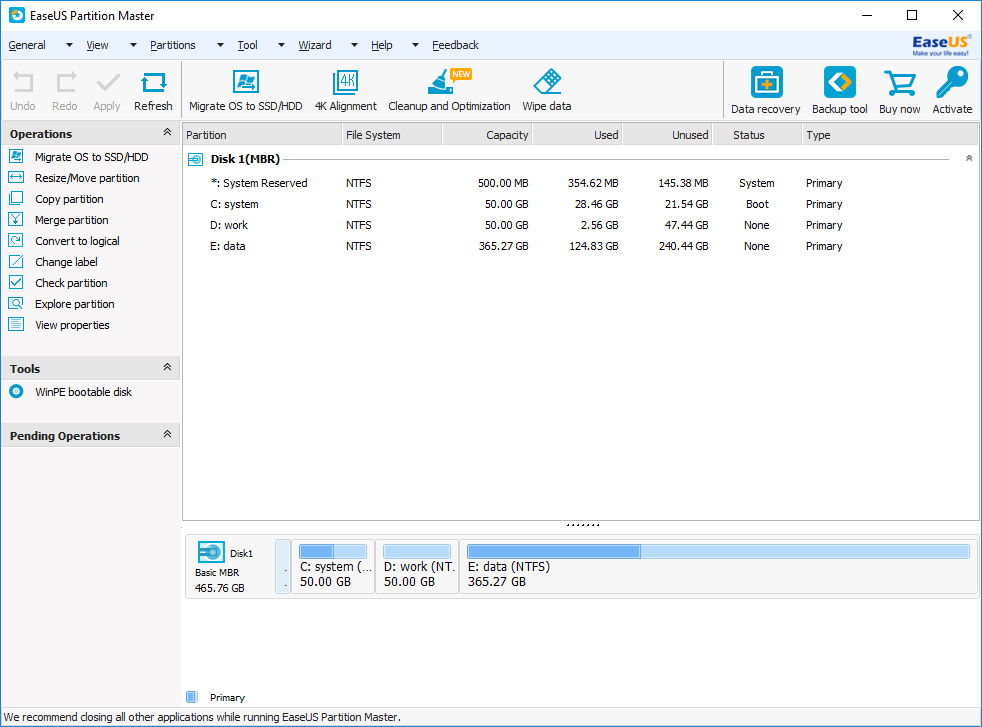The image size is (982, 727).
Task: Select Resize/Move partition operation
Action: pos(87,178)
